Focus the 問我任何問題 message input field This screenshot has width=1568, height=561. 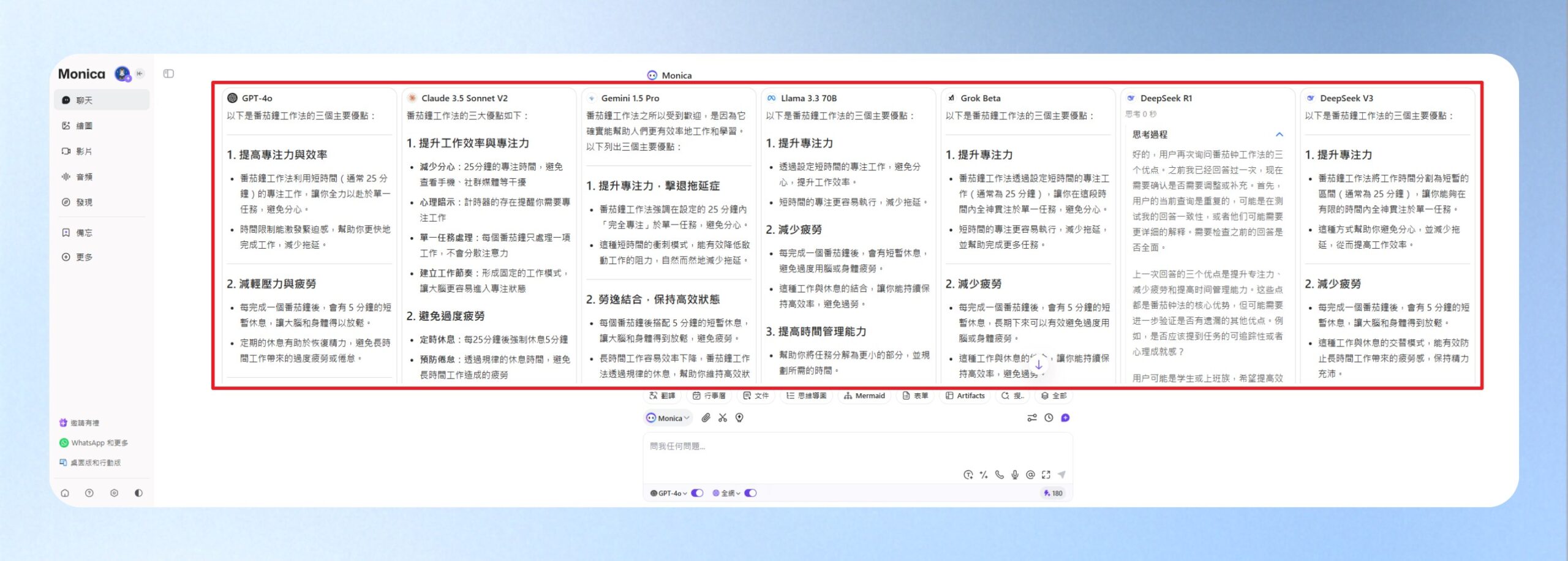pyautogui.click(x=858, y=447)
